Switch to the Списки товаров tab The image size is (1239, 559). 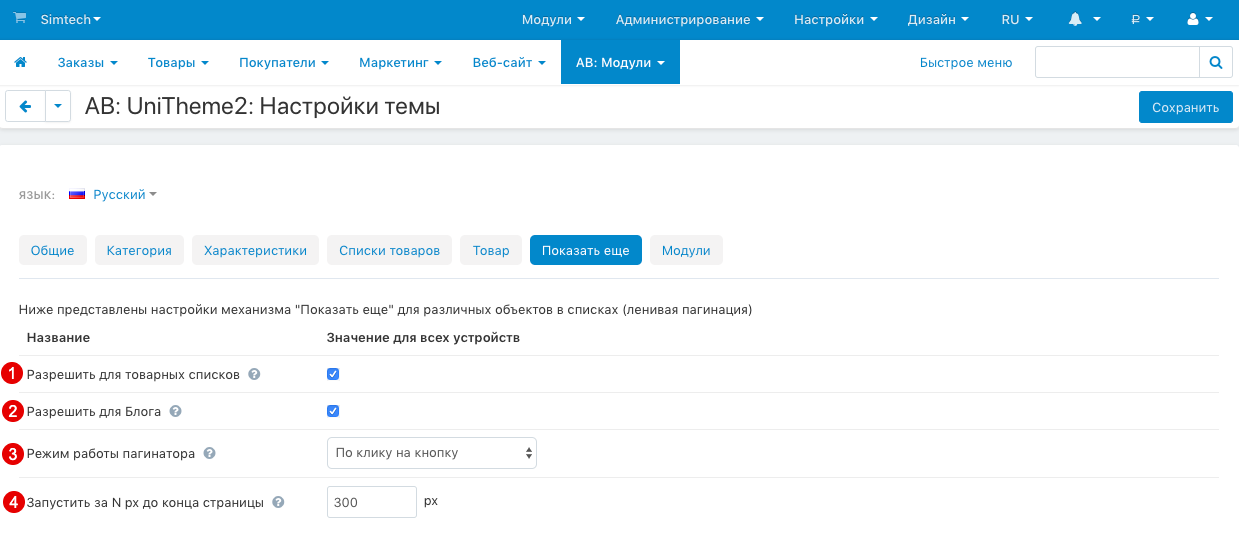pyautogui.click(x=389, y=251)
